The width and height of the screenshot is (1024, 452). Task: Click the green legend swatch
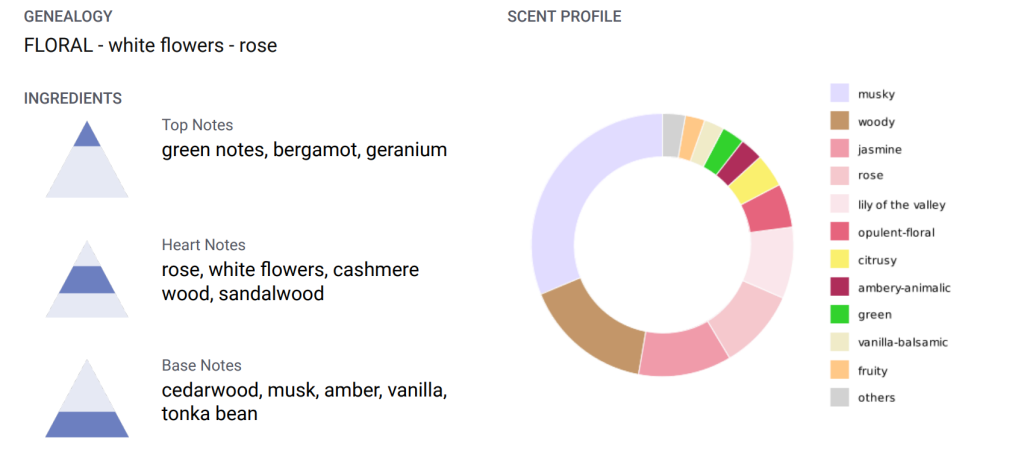coord(840,314)
